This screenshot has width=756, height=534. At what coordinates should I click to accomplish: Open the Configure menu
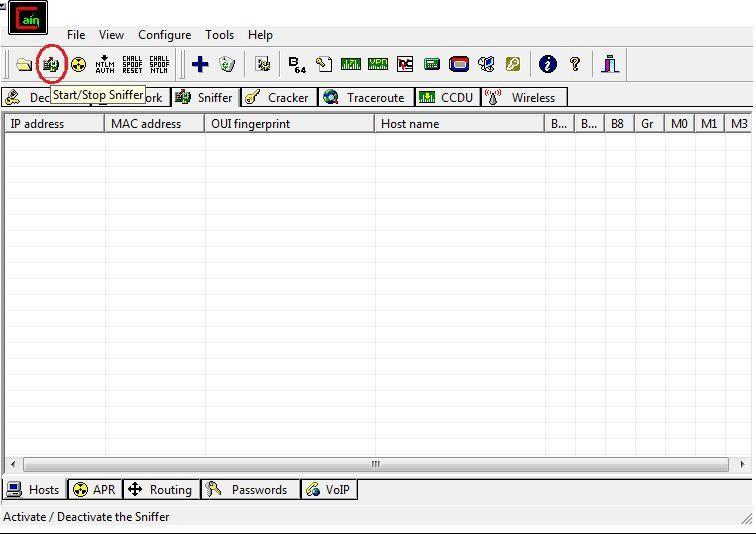tap(164, 35)
